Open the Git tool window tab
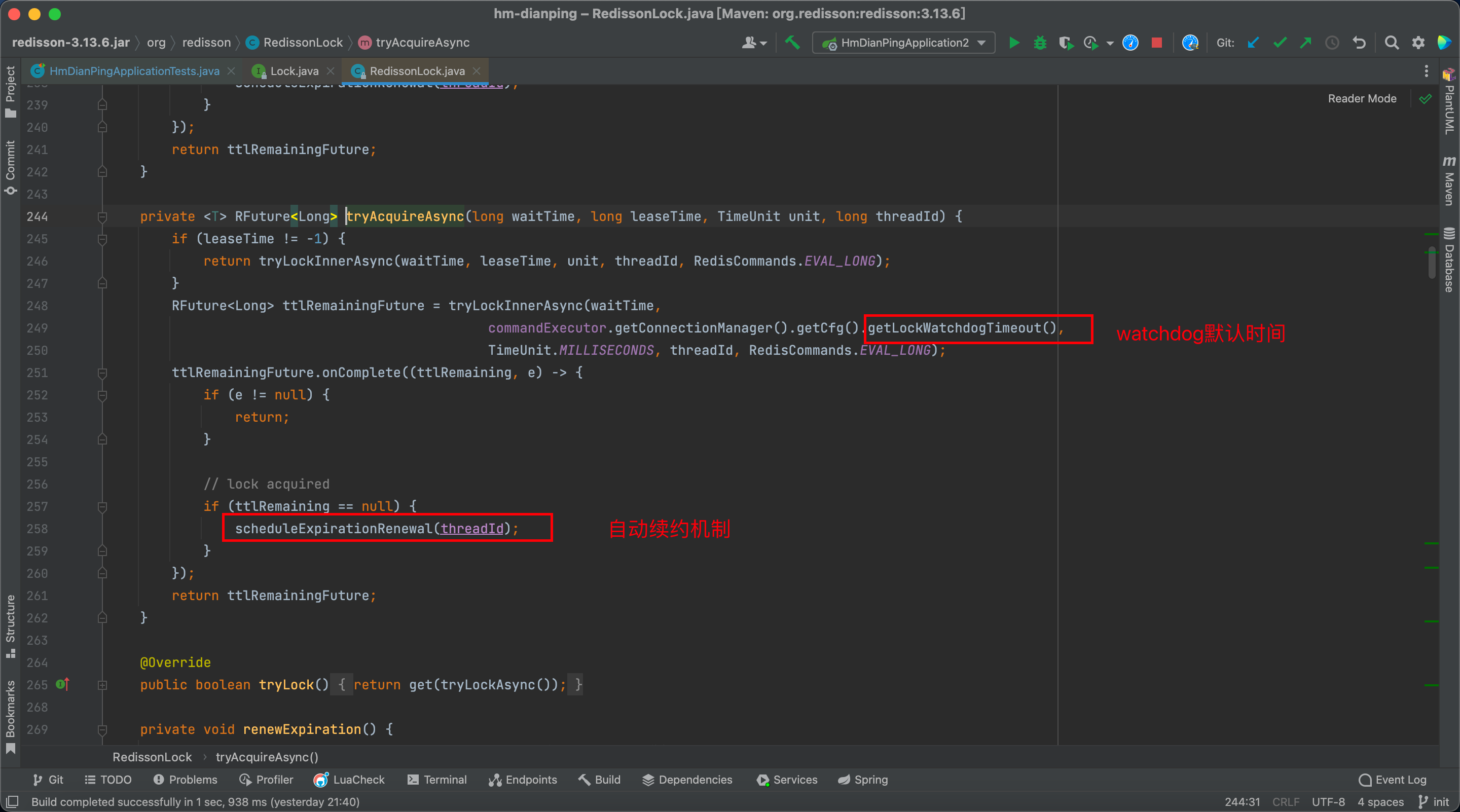 [48, 780]
